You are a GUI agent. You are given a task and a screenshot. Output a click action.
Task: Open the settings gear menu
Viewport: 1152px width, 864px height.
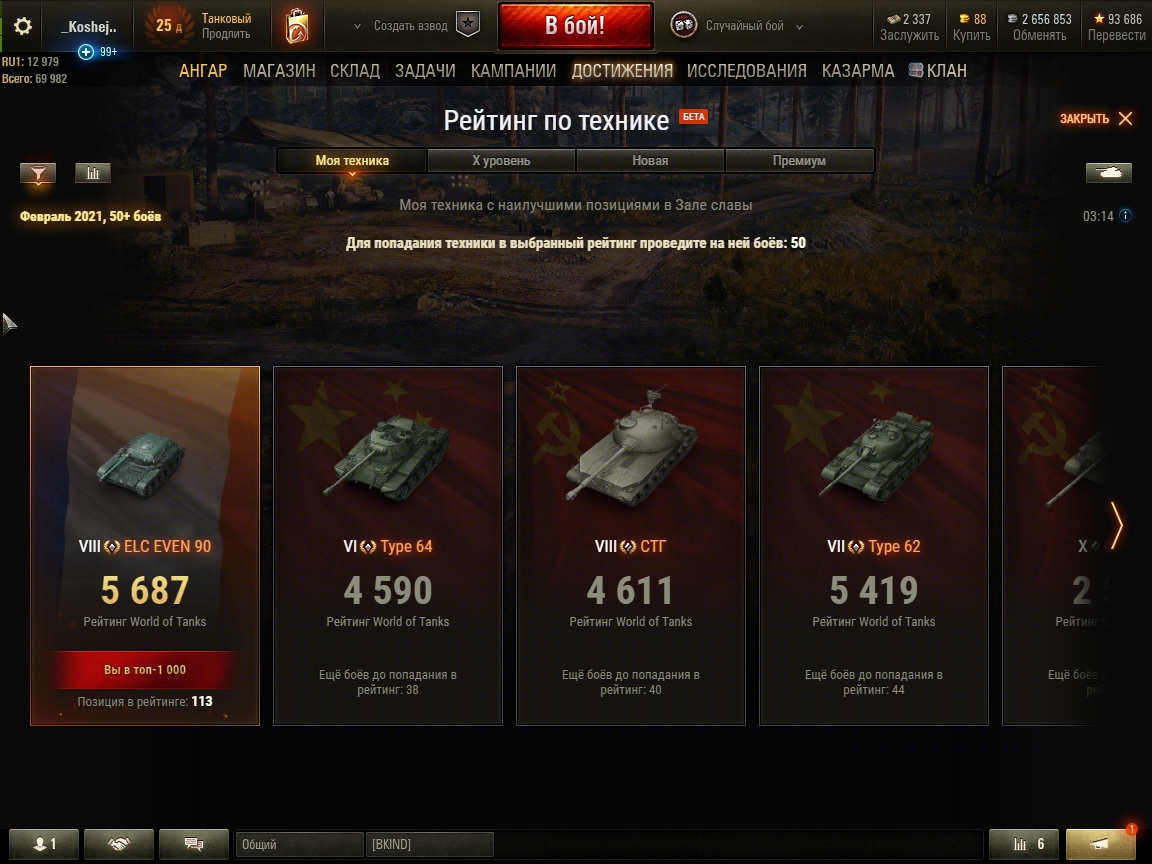23,26
